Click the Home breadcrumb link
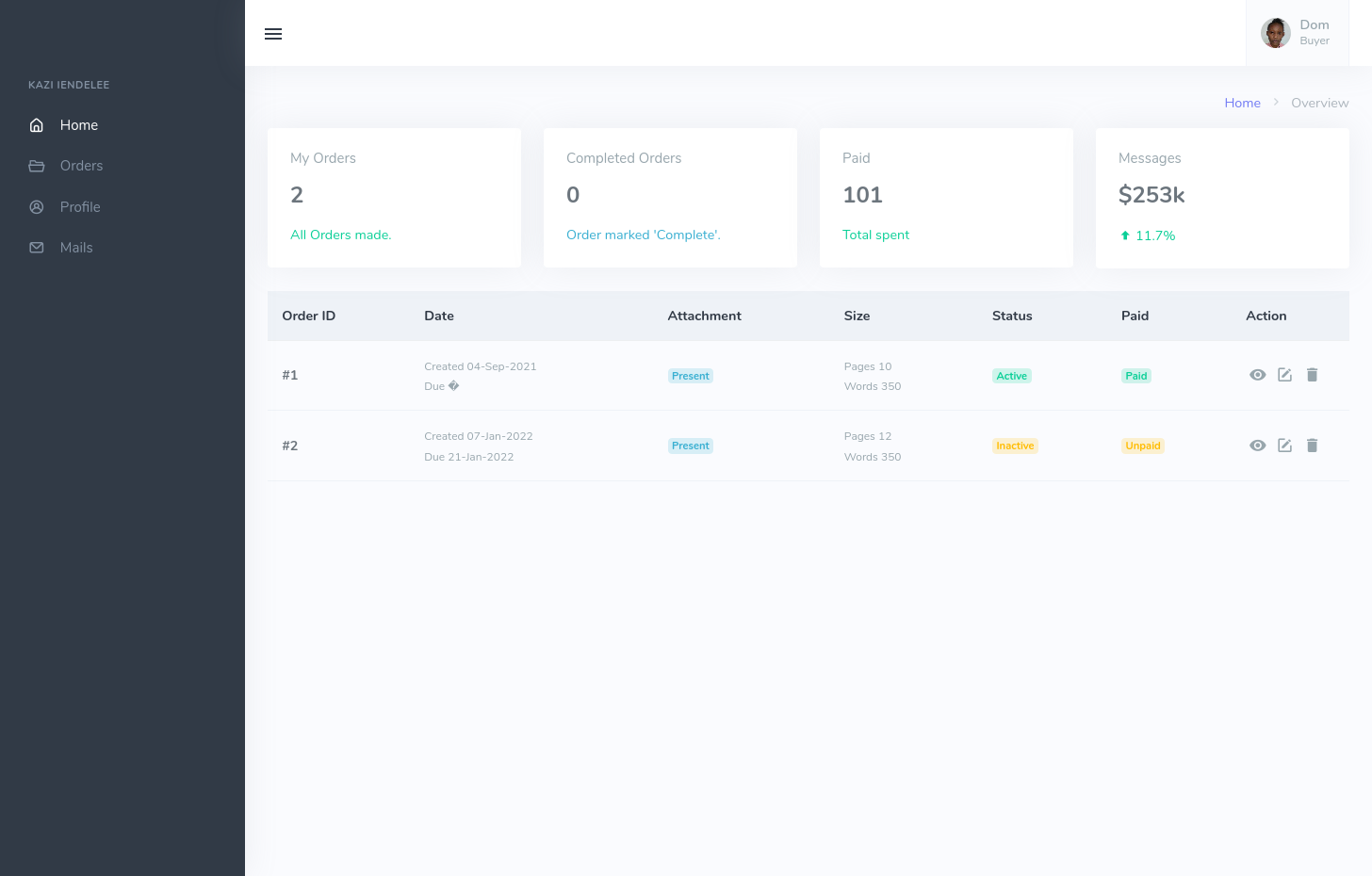 click(1242, 103)
